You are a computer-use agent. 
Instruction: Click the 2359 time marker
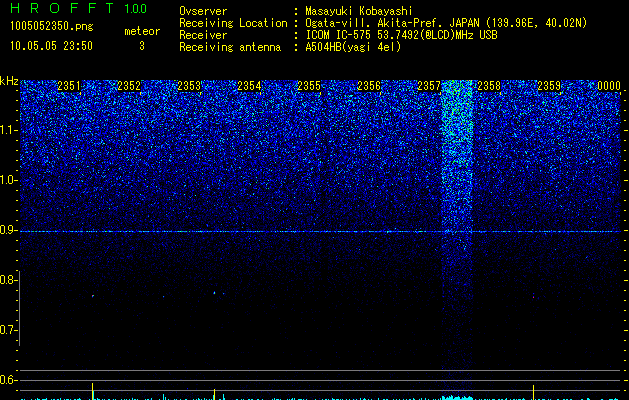549,86
